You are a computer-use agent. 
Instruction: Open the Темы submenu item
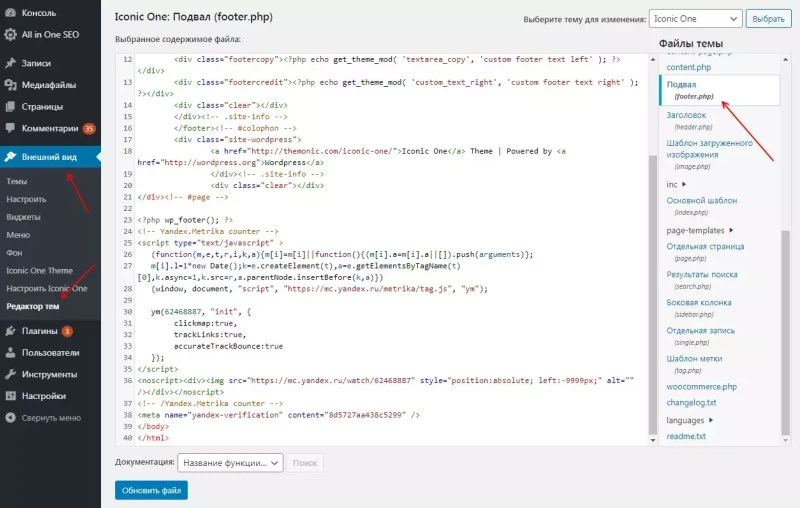click(x=17, y=182)
